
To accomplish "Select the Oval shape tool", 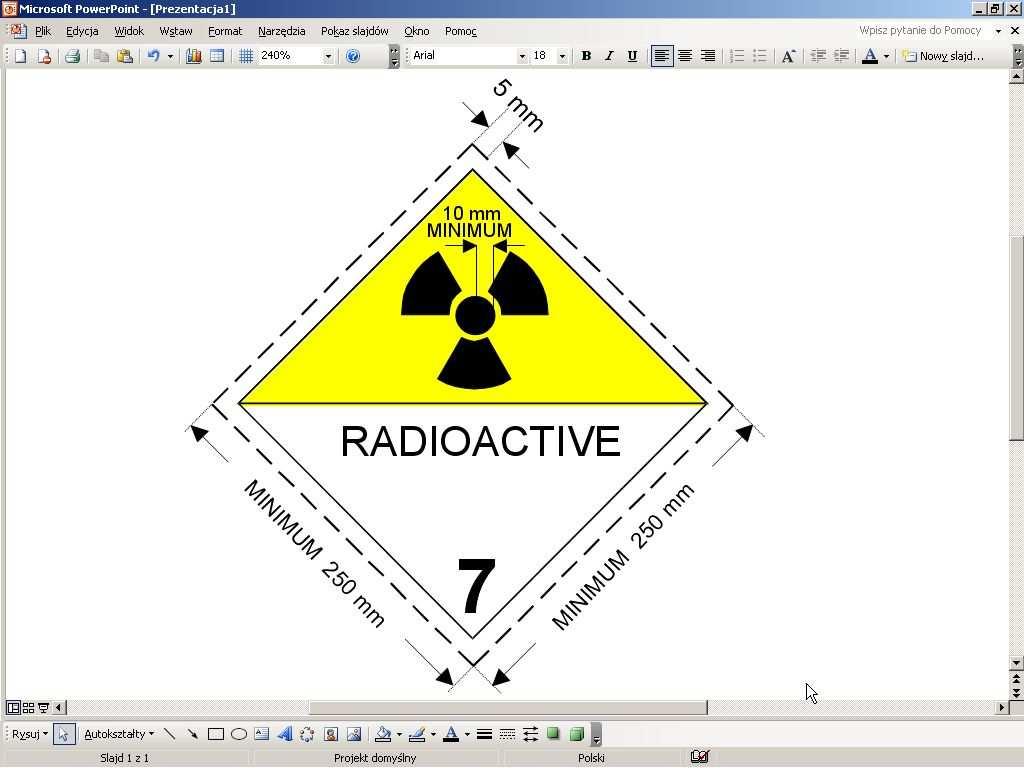I will 239,734.
